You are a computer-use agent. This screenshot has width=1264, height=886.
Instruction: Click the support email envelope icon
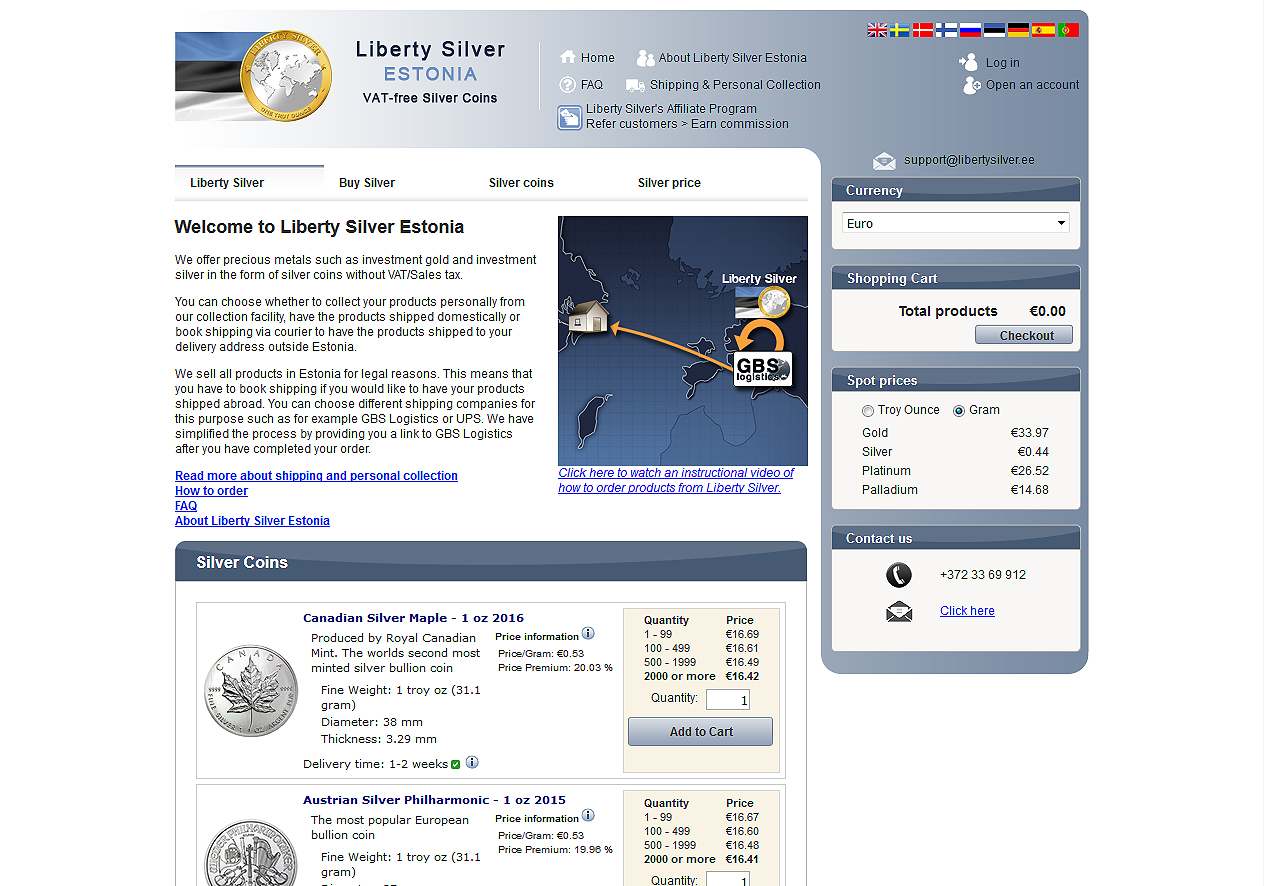click(884, 160)
